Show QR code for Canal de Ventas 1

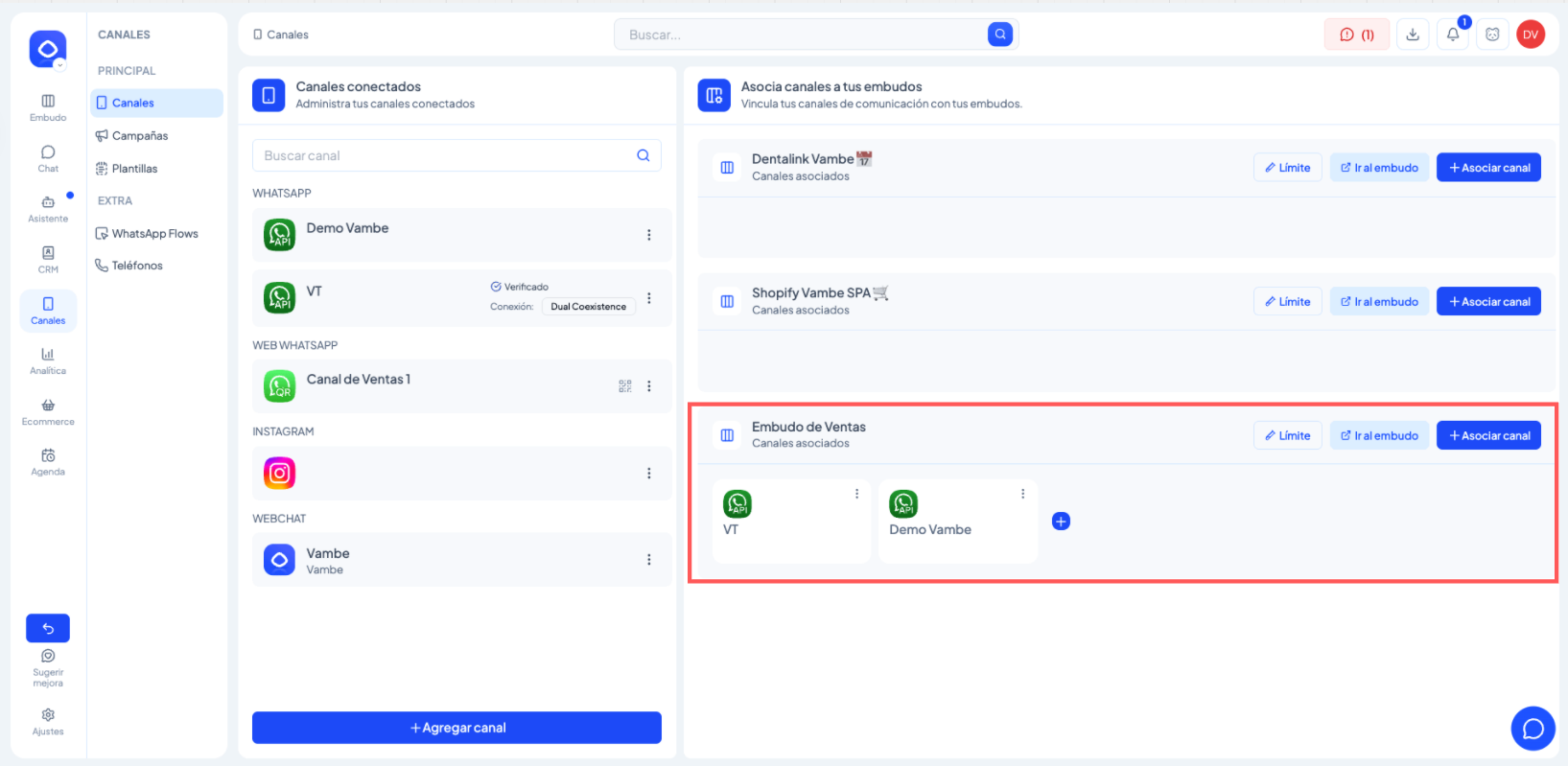point(625,386)
